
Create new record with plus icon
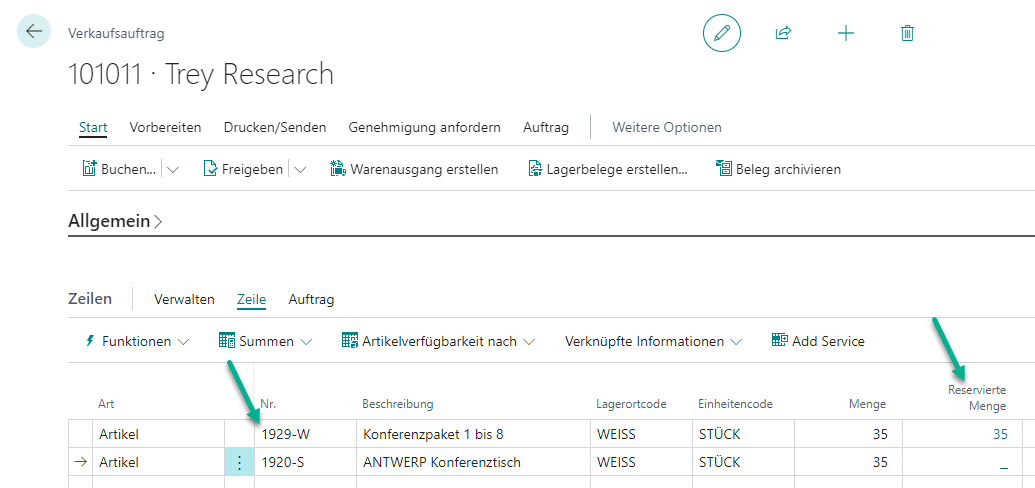[x=846, y=34]
